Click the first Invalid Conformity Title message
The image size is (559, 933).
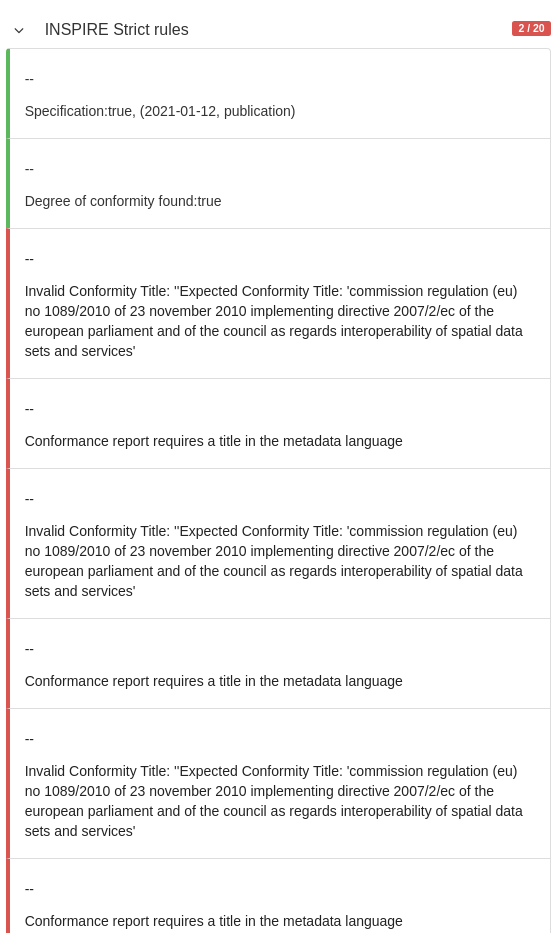[274, 321]
